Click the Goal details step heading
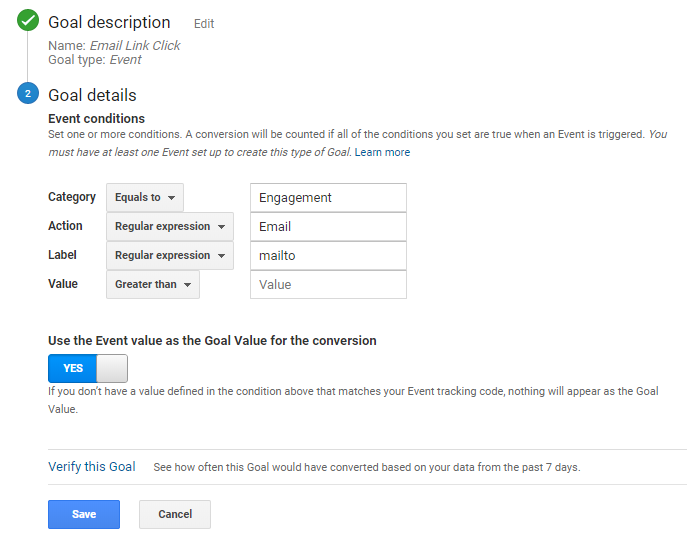 click(x=92, y=95)
